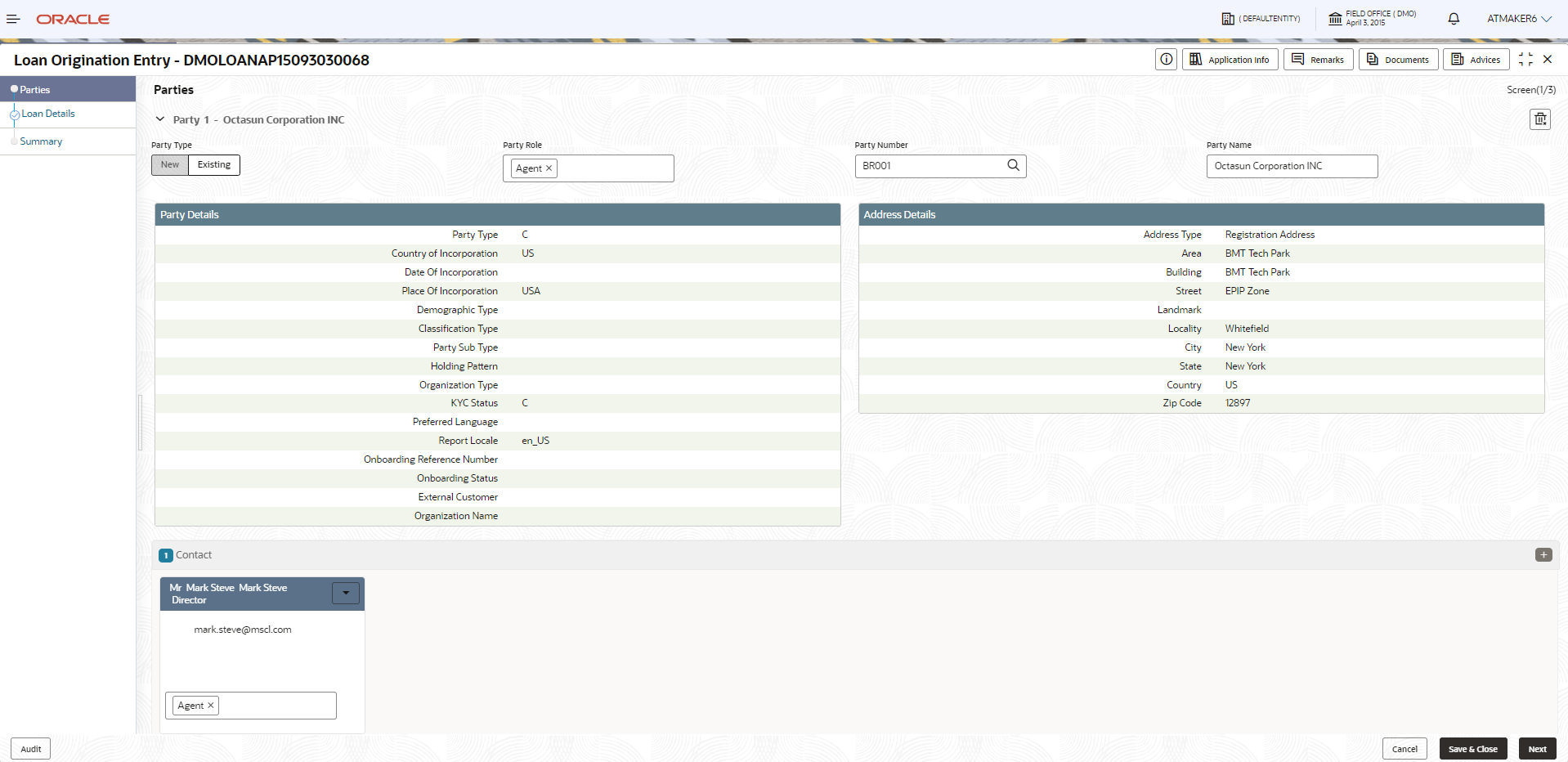The height and width of the screenshot is (762, 1568).
Task: Click the information circle icon
Action: [x=1166, y=59]
